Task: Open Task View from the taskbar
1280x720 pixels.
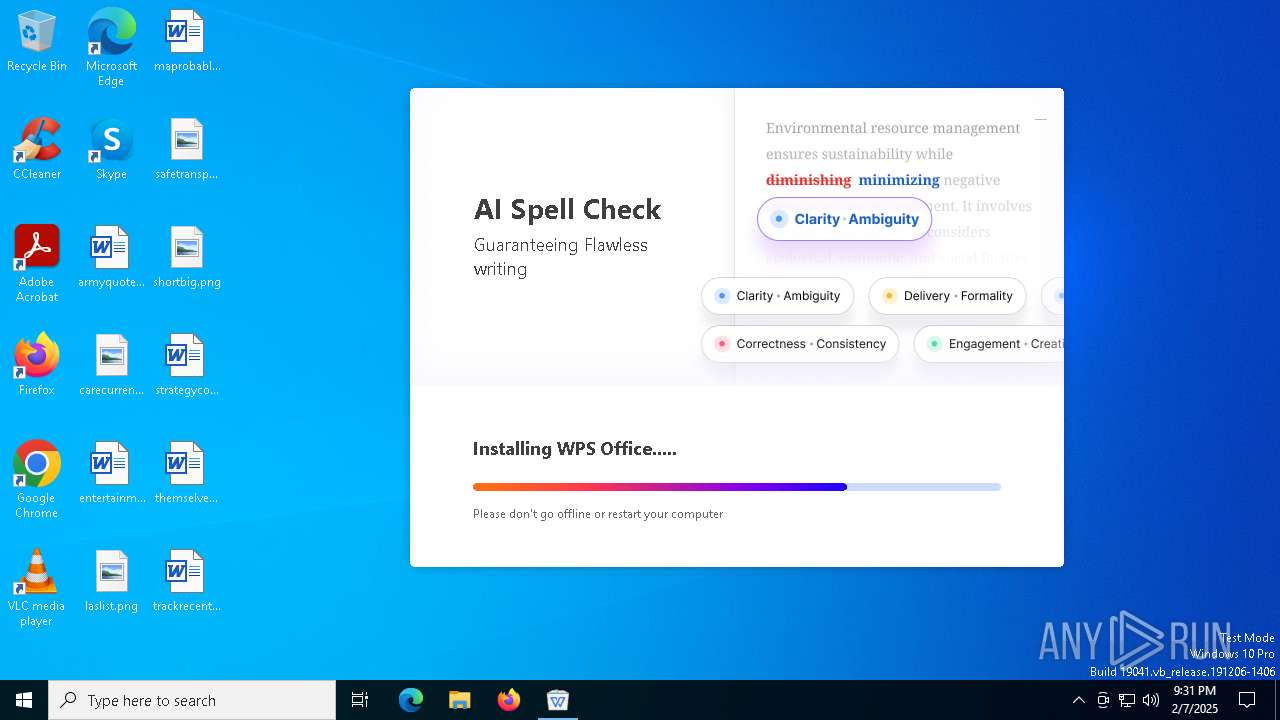Action: [360, 700]
